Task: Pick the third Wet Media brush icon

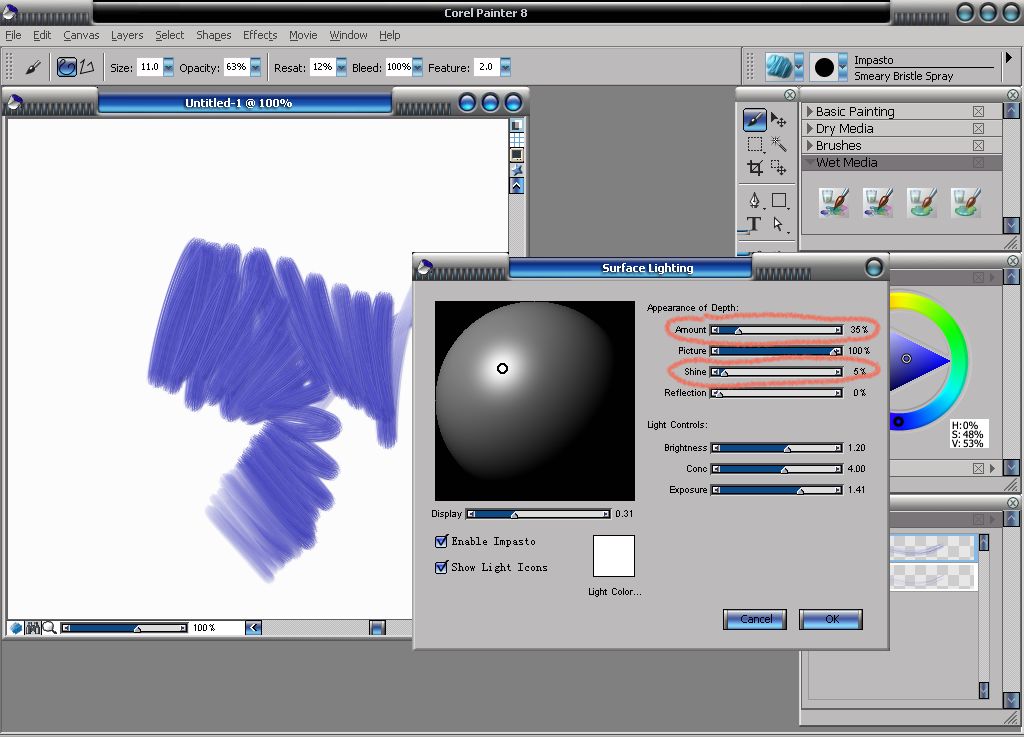Action: (921, 202)
